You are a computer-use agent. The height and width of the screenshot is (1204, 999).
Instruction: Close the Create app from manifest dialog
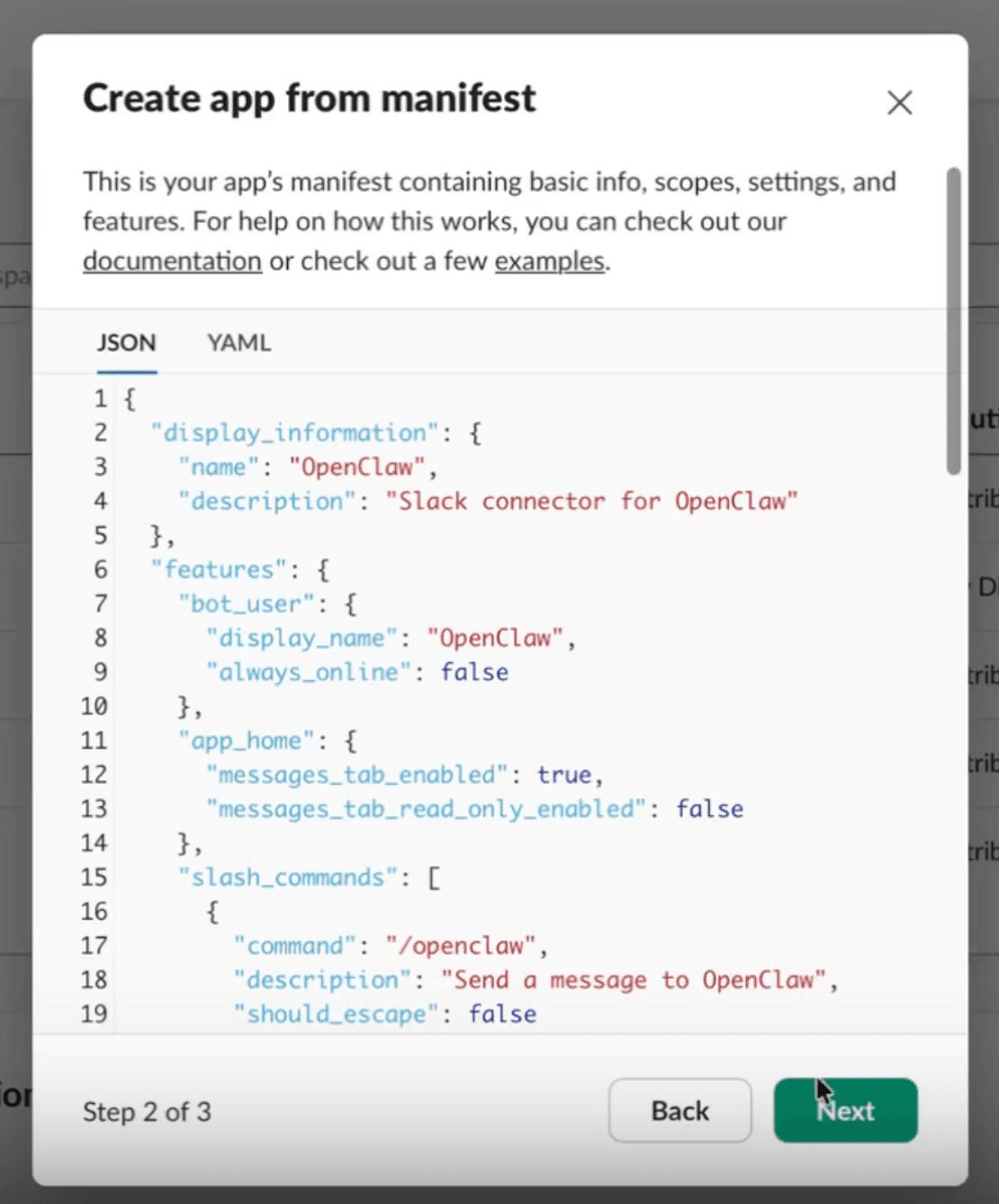[x=899, y=103]
